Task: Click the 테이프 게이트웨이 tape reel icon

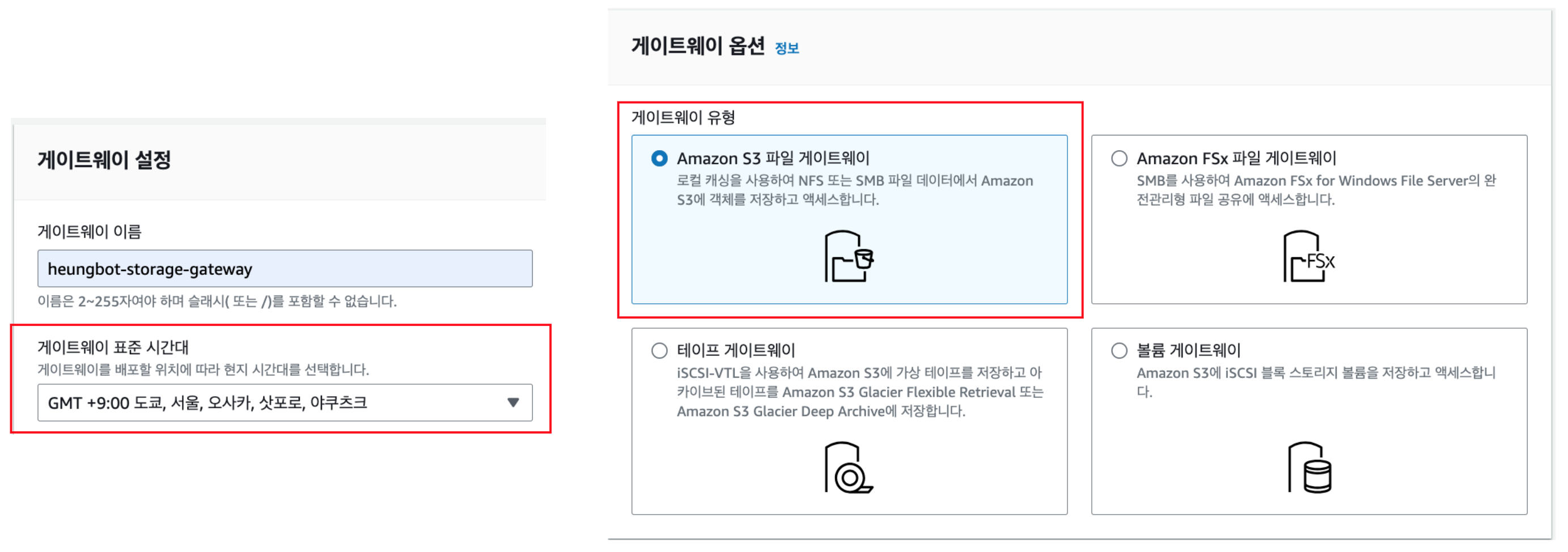Action: tap(848, 468)
